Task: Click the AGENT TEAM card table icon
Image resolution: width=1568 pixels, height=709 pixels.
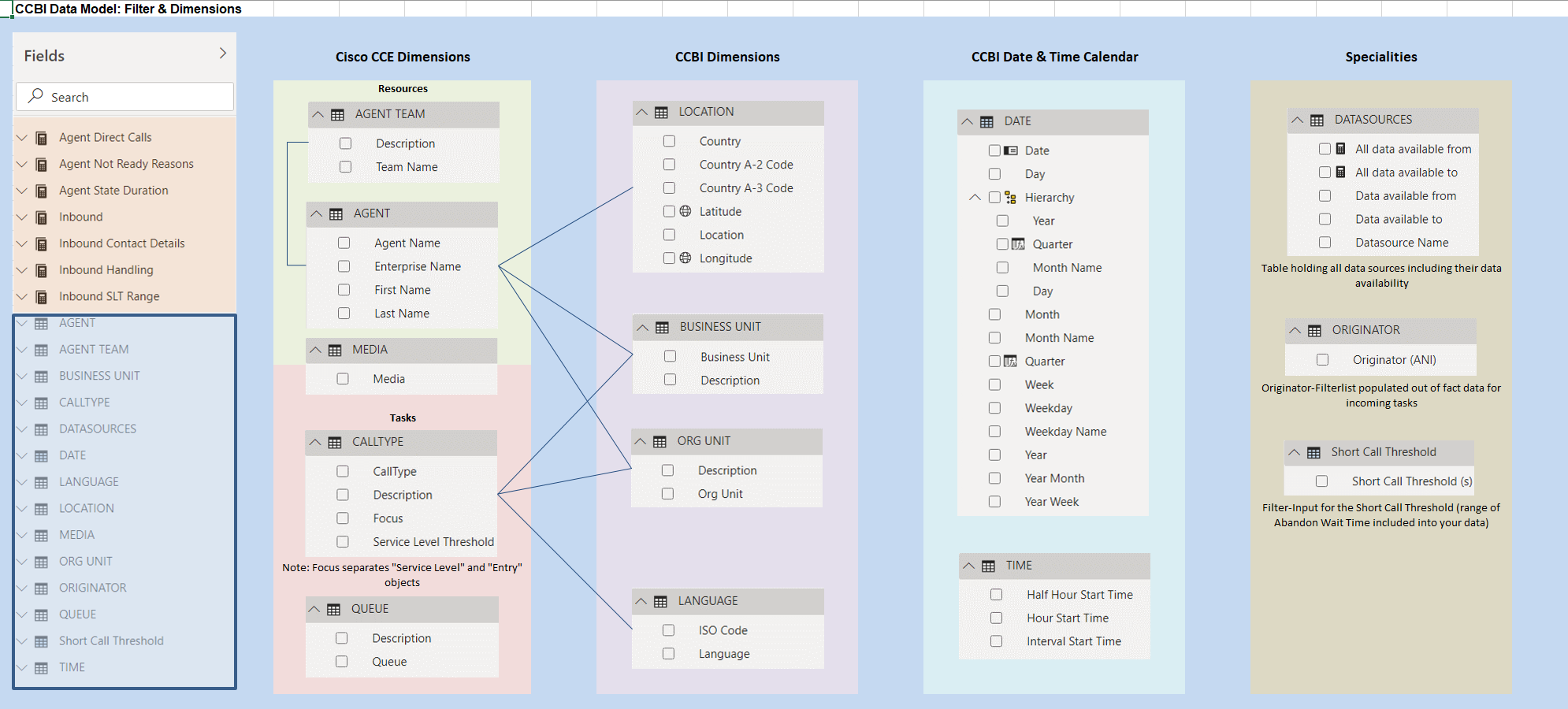Action: (x=337, y=115)
